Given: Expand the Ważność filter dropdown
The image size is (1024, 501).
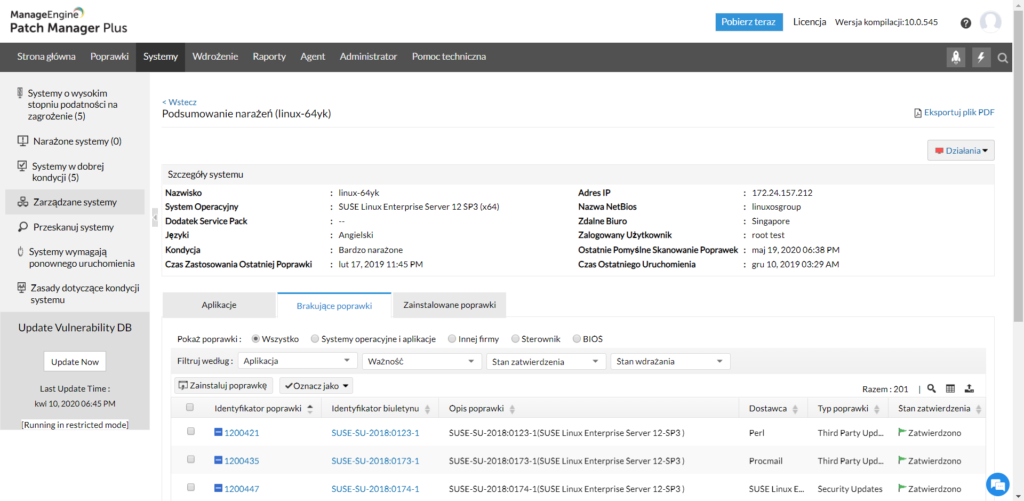Looking at the screenshot, I should pos(421,361).
